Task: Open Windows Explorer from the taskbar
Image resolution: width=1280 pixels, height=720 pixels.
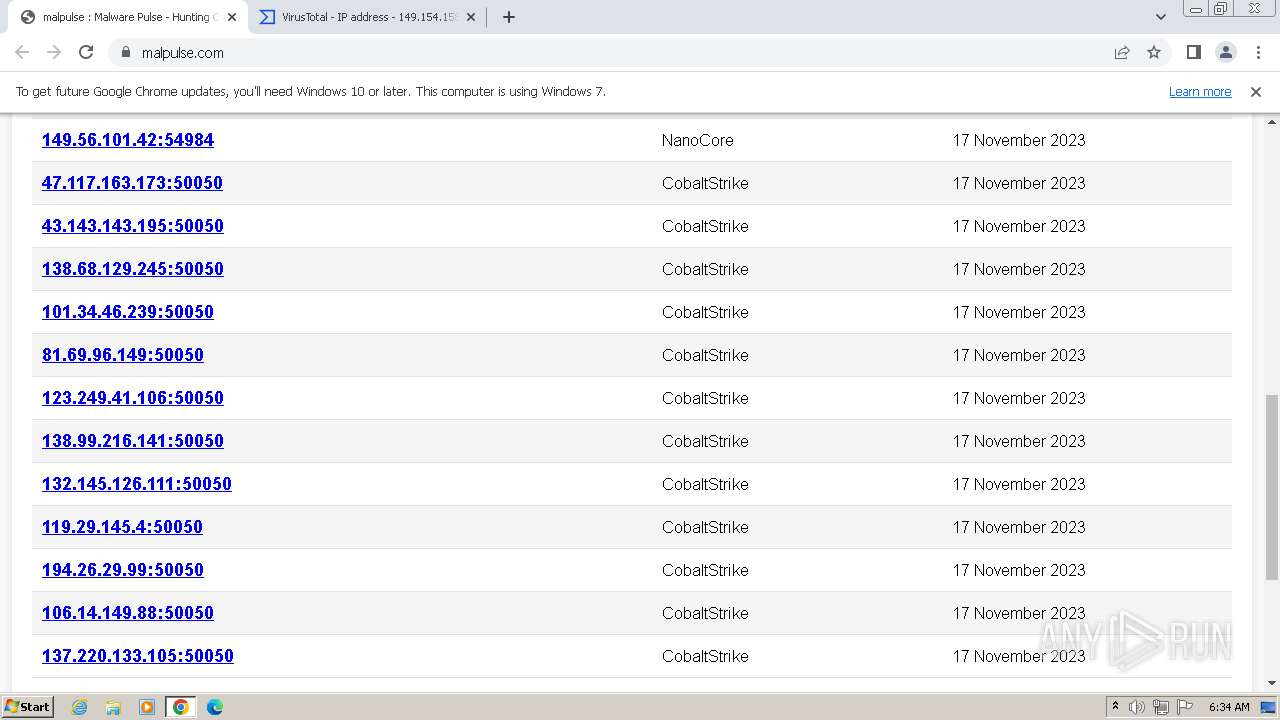Action: [x=113, y=707]
